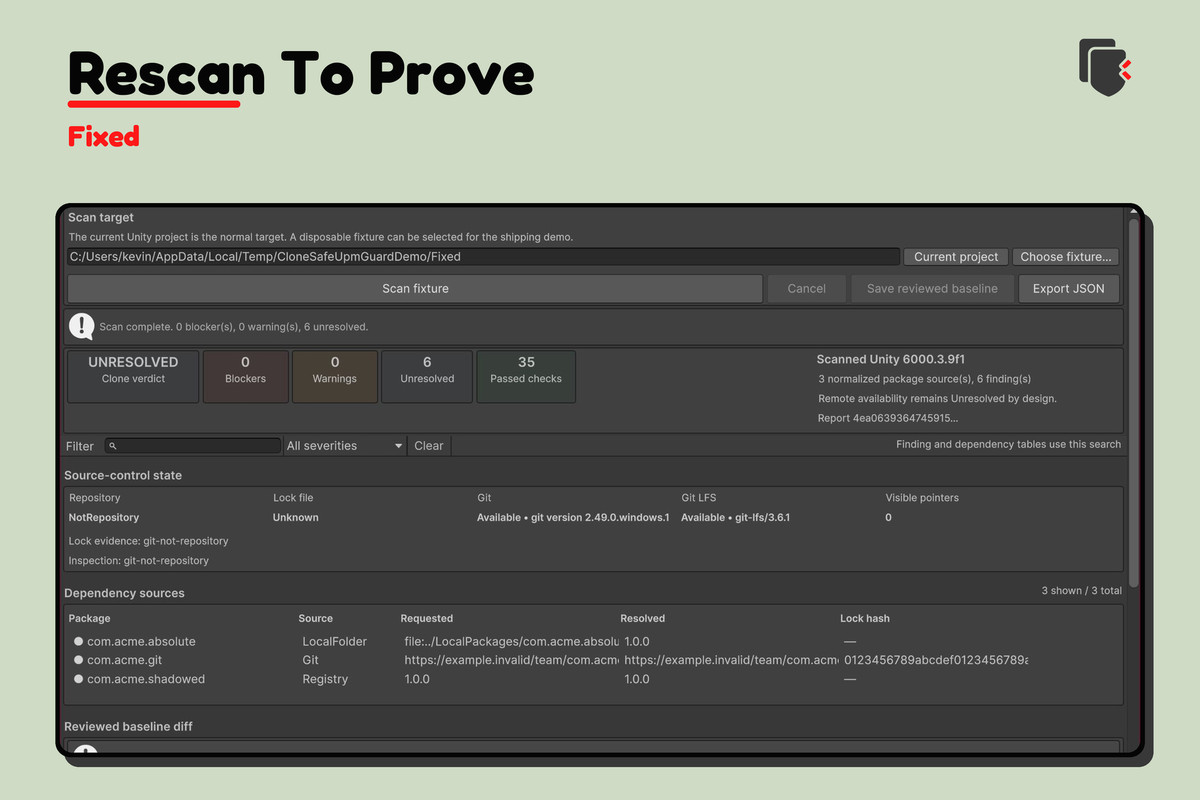Click the Lock evidence: git-not-repository line
Screen dimensions: 1200x800
click(148, 541)
